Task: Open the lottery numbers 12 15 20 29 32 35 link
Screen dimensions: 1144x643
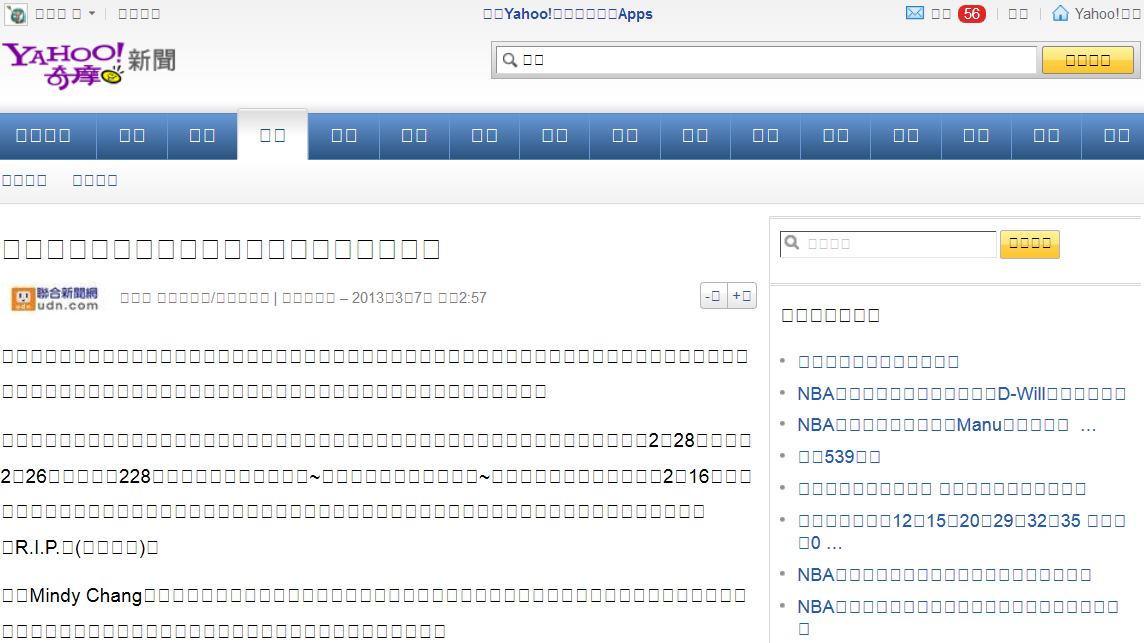Action: click(962, 531)
